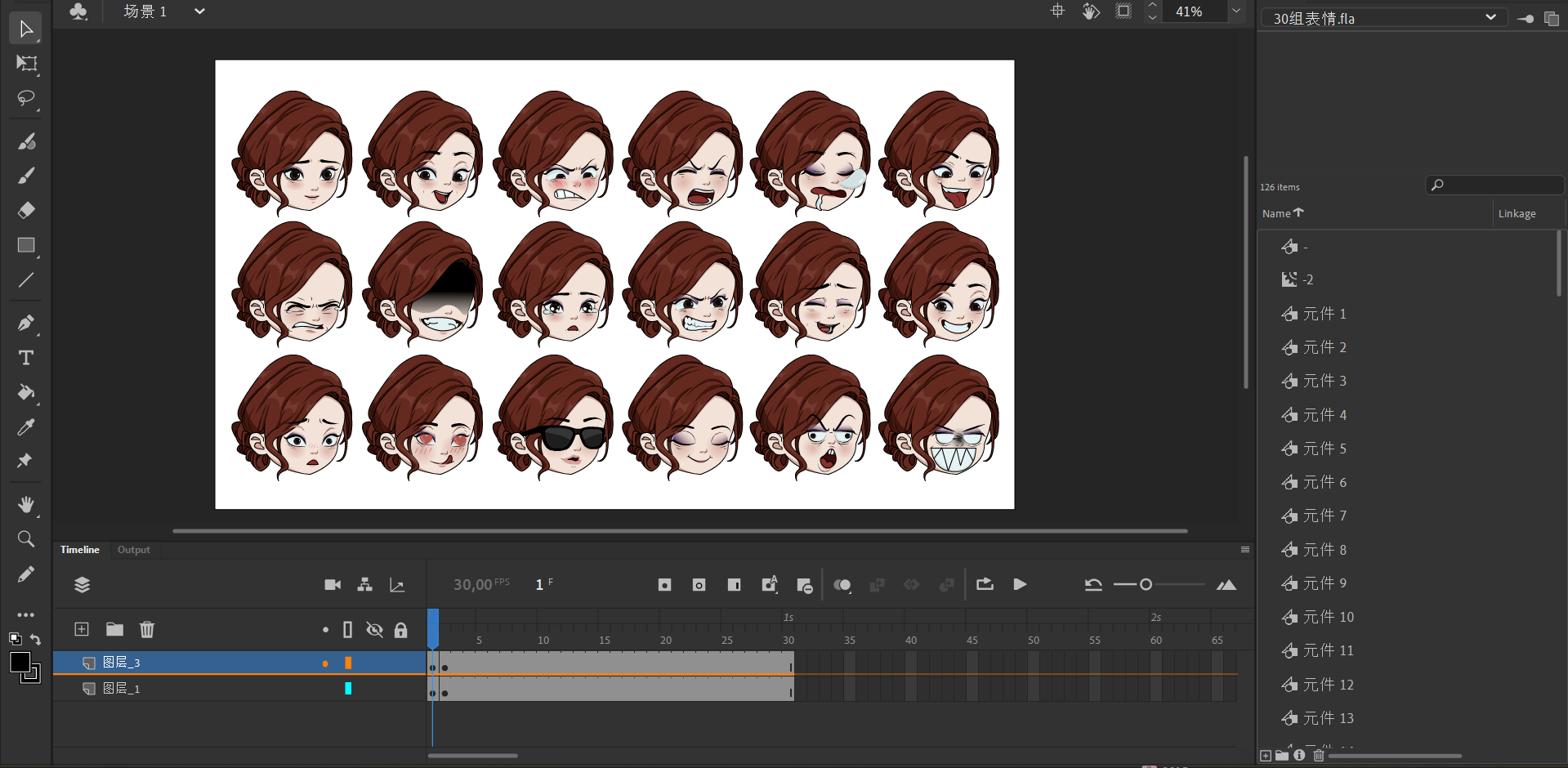The height and width of the screenshot is (768, 1568).
Task: Expand the 30组表情.fla document dropdown
Action: pyautogui.click(x=1490, y=17)
